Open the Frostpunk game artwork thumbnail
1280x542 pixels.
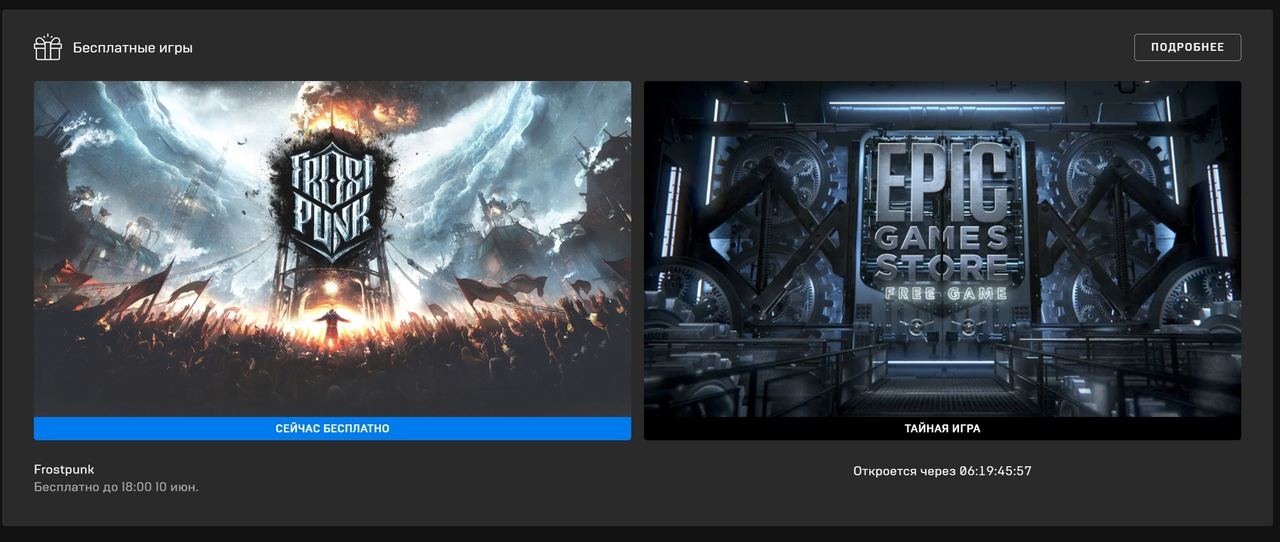click(x=332, y=249)
